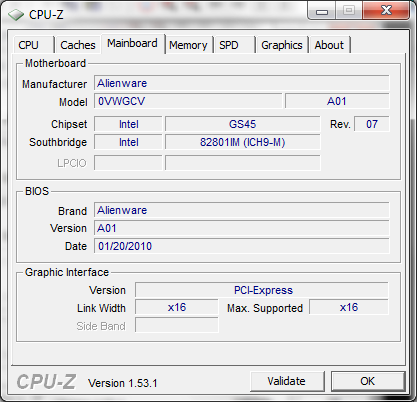Click the GS45 chipset value
The height and width of the screenshot is (402, 417).
[243, 124]
